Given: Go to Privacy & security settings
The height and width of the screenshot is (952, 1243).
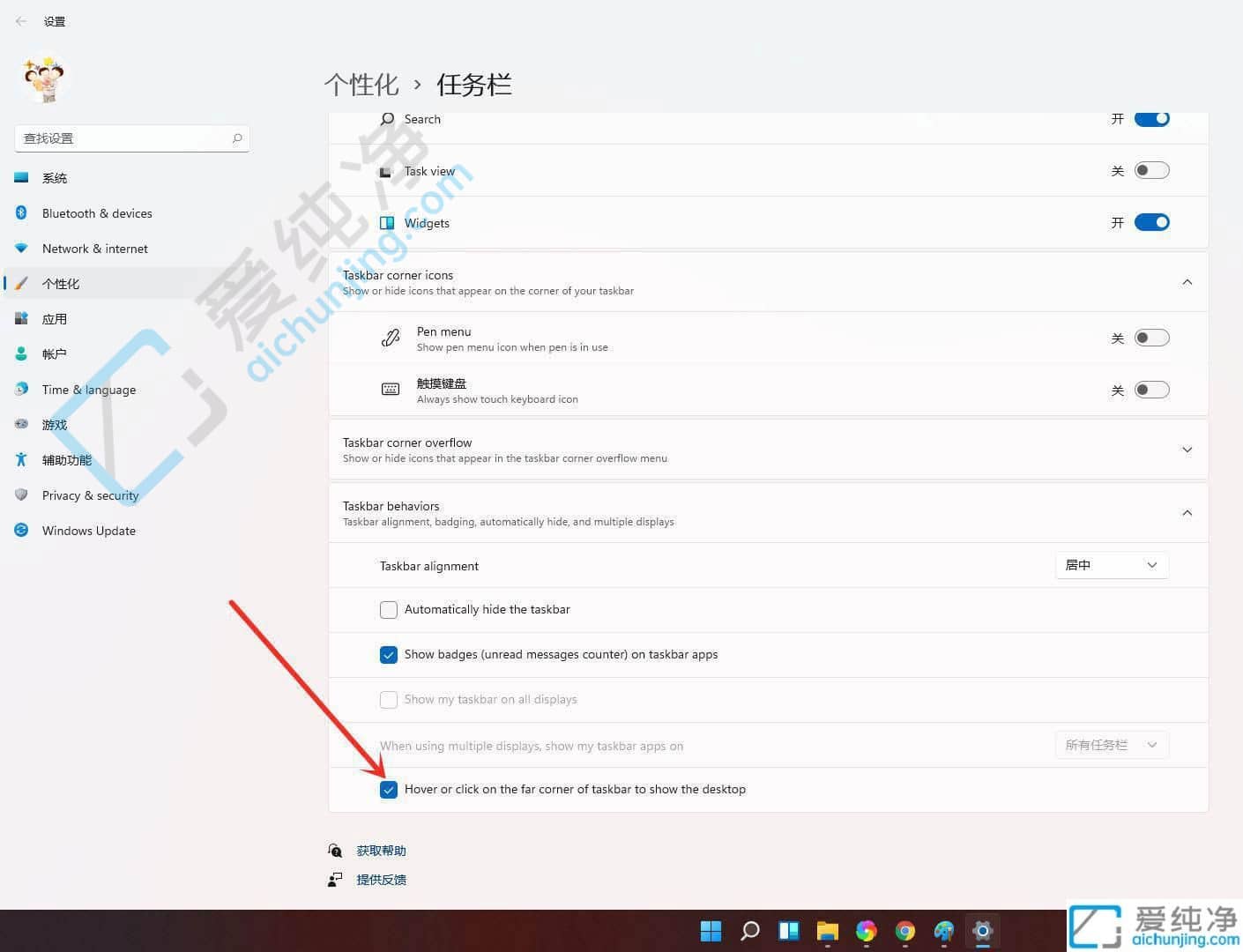Looking at the screenshot, I should 90,495.
